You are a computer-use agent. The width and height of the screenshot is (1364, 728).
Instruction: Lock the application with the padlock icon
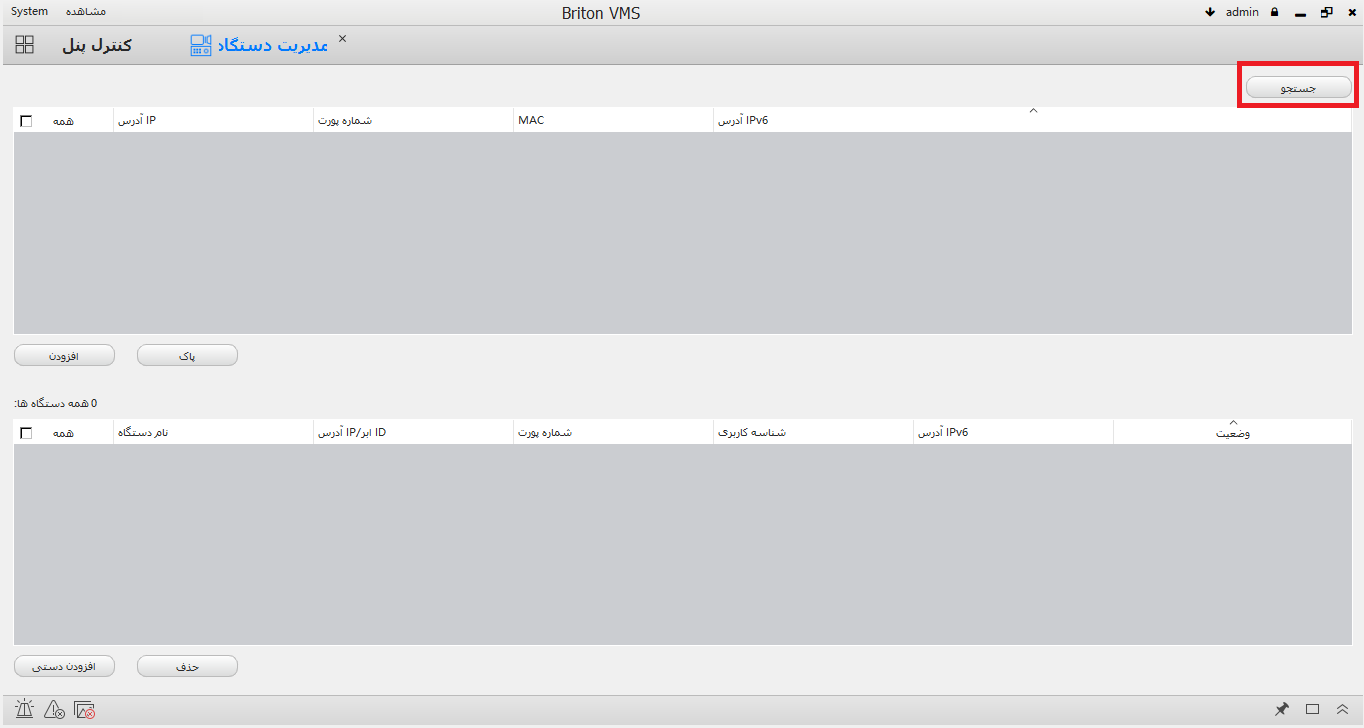tap(1274, 12)
